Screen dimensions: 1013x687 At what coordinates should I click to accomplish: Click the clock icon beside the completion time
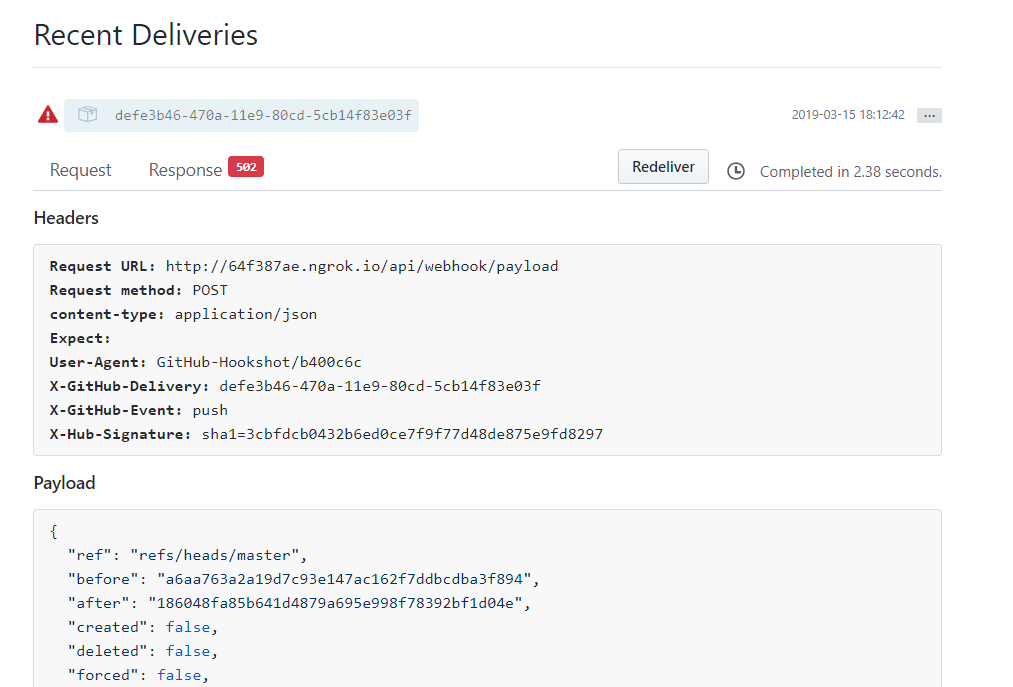[735, 171]
